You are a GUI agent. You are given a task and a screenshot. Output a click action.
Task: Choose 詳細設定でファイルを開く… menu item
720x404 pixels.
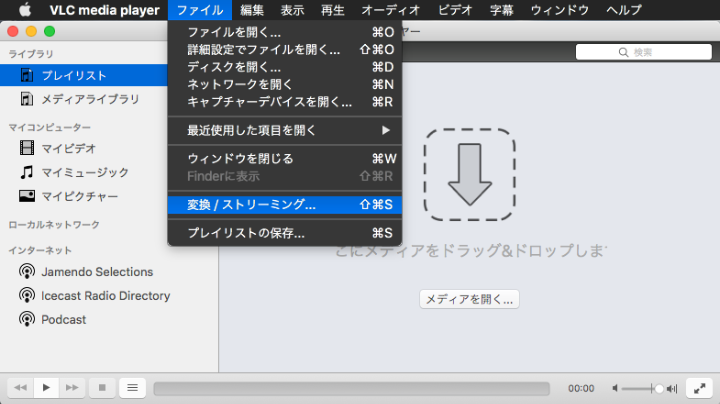click(x=285, y=50)
